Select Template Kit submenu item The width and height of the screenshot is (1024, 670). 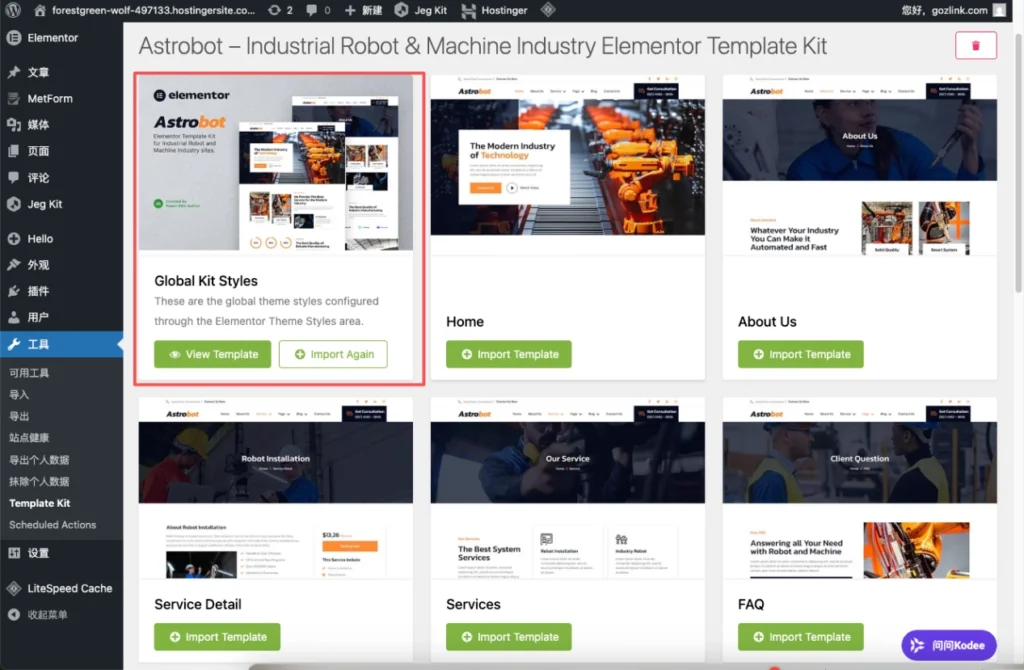39,503
